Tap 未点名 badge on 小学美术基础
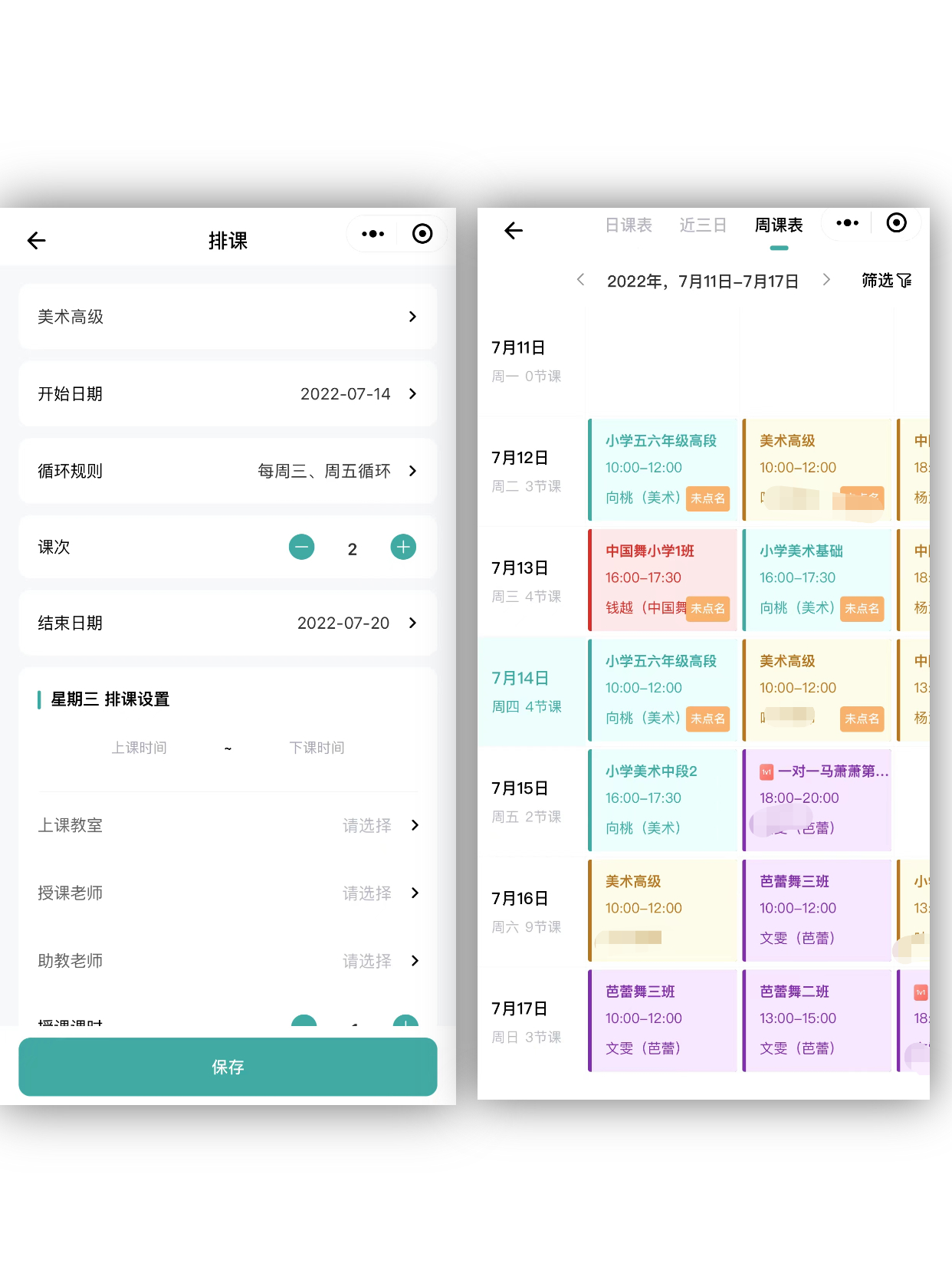This screenshot has width=952, height=1273. click(x=862, y=608)
